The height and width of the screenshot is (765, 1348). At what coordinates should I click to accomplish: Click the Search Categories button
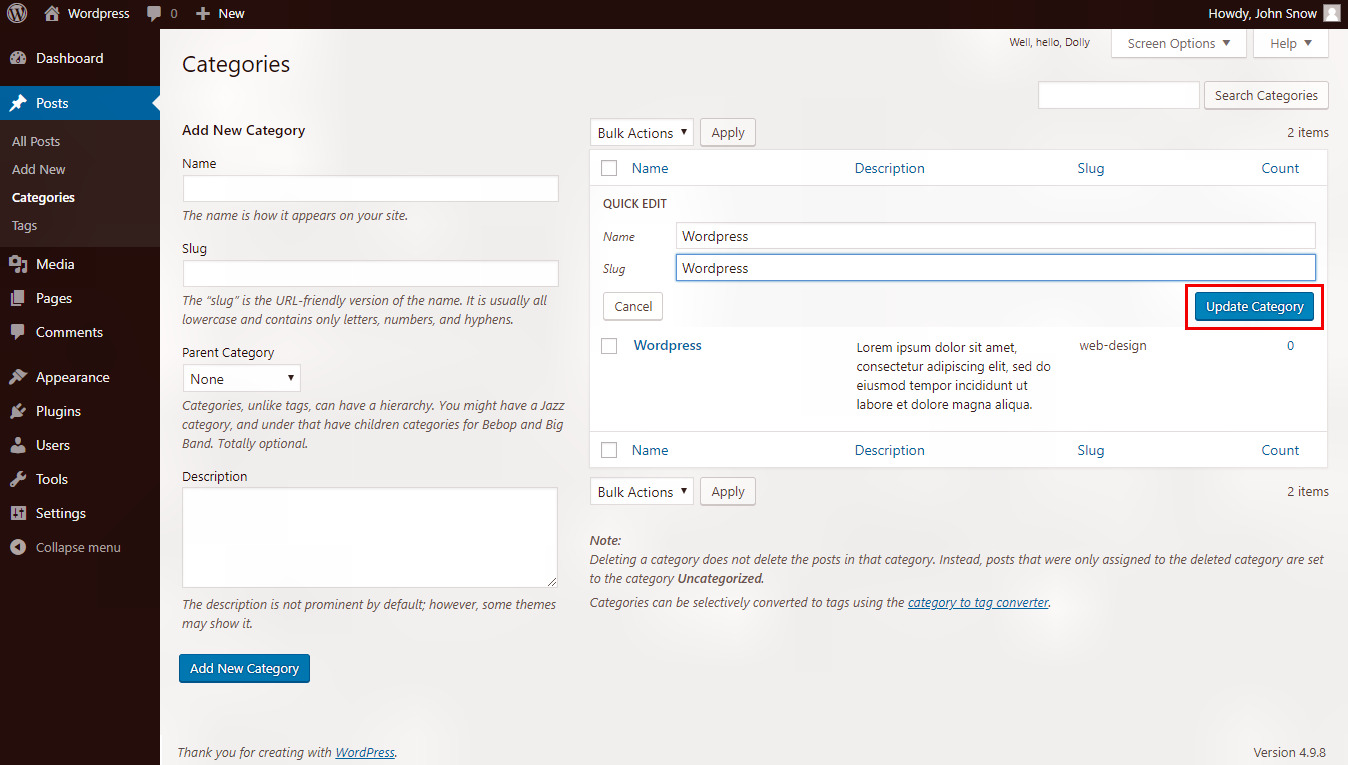pyautogui.click(x=1266, y=95)
